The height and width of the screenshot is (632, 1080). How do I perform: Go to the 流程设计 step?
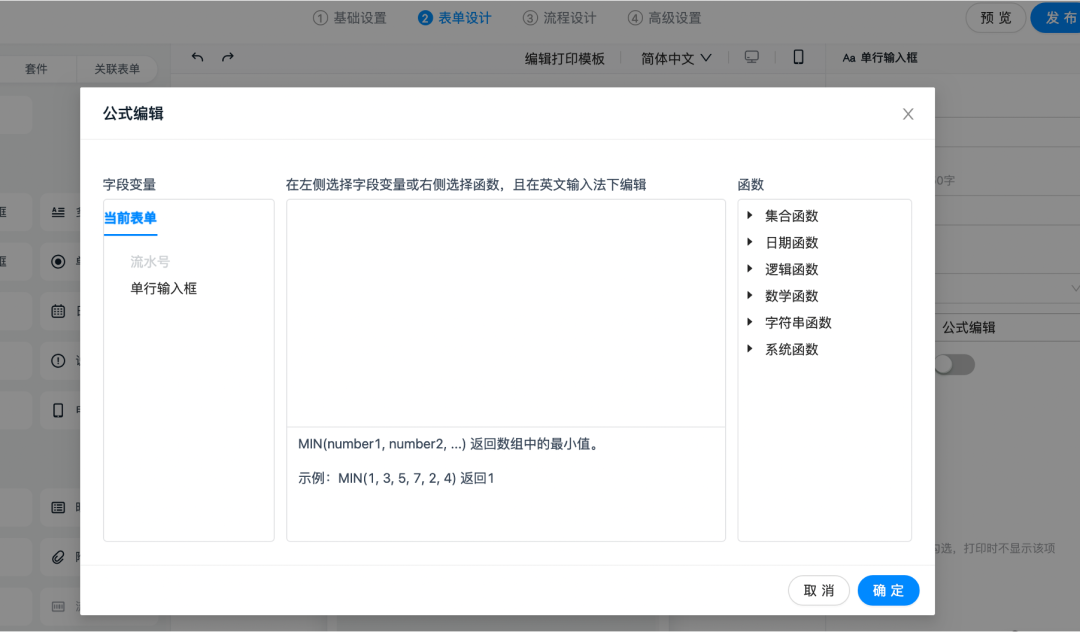pyautogui.click(x=559, y=18)
